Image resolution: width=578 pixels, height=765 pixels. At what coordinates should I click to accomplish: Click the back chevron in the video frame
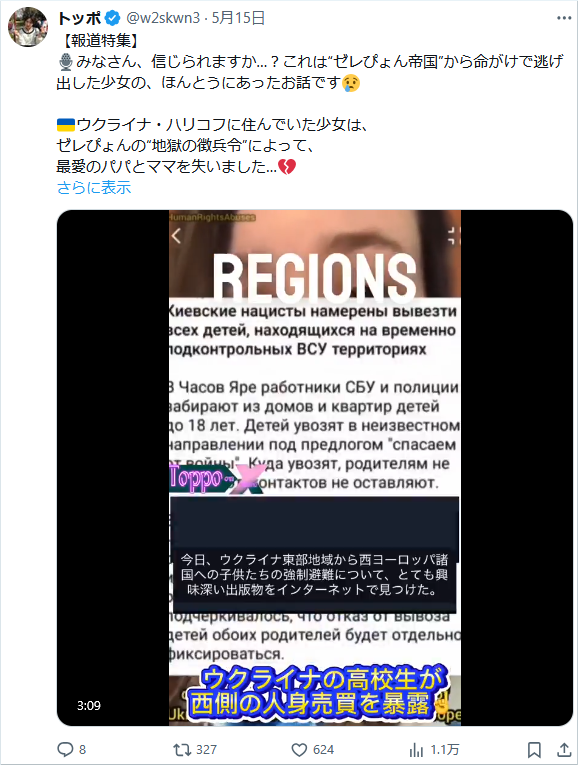pos(176,236)
